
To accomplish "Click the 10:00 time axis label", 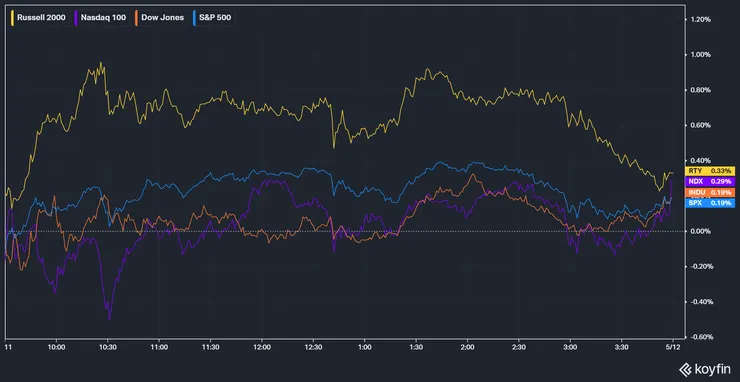I will 56,347.
